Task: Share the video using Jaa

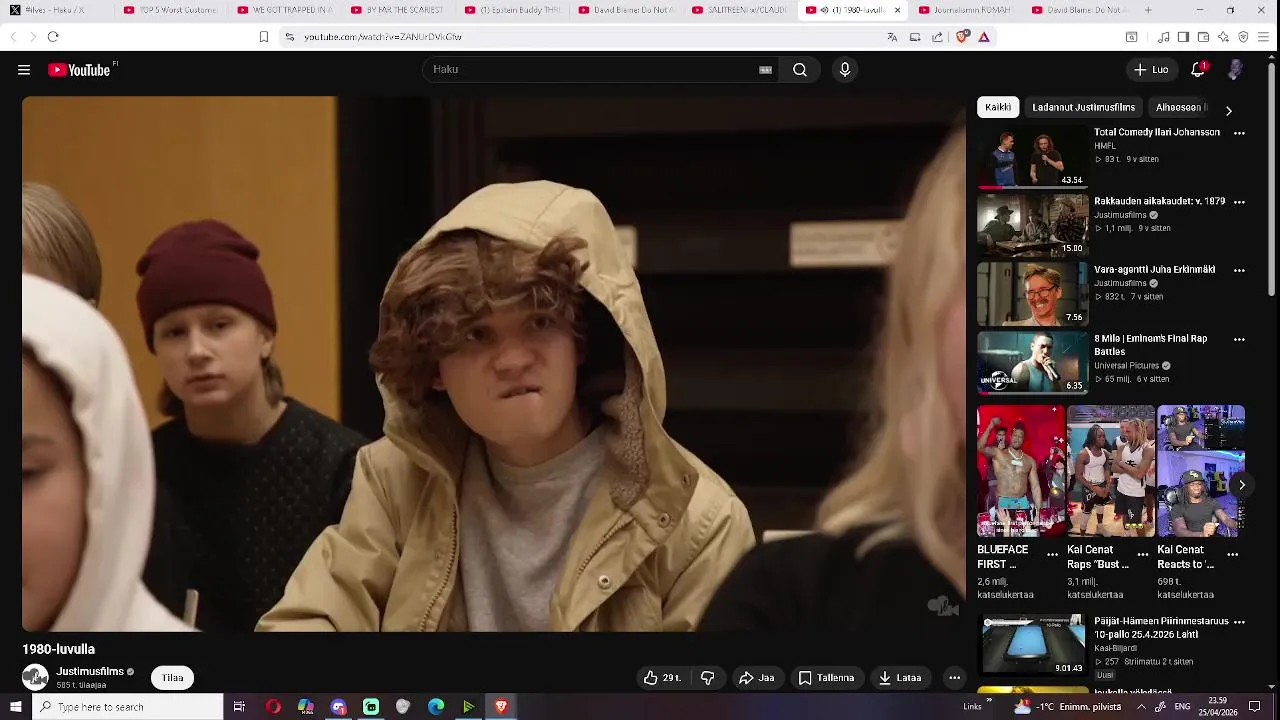Action: (x=756, y=678)
